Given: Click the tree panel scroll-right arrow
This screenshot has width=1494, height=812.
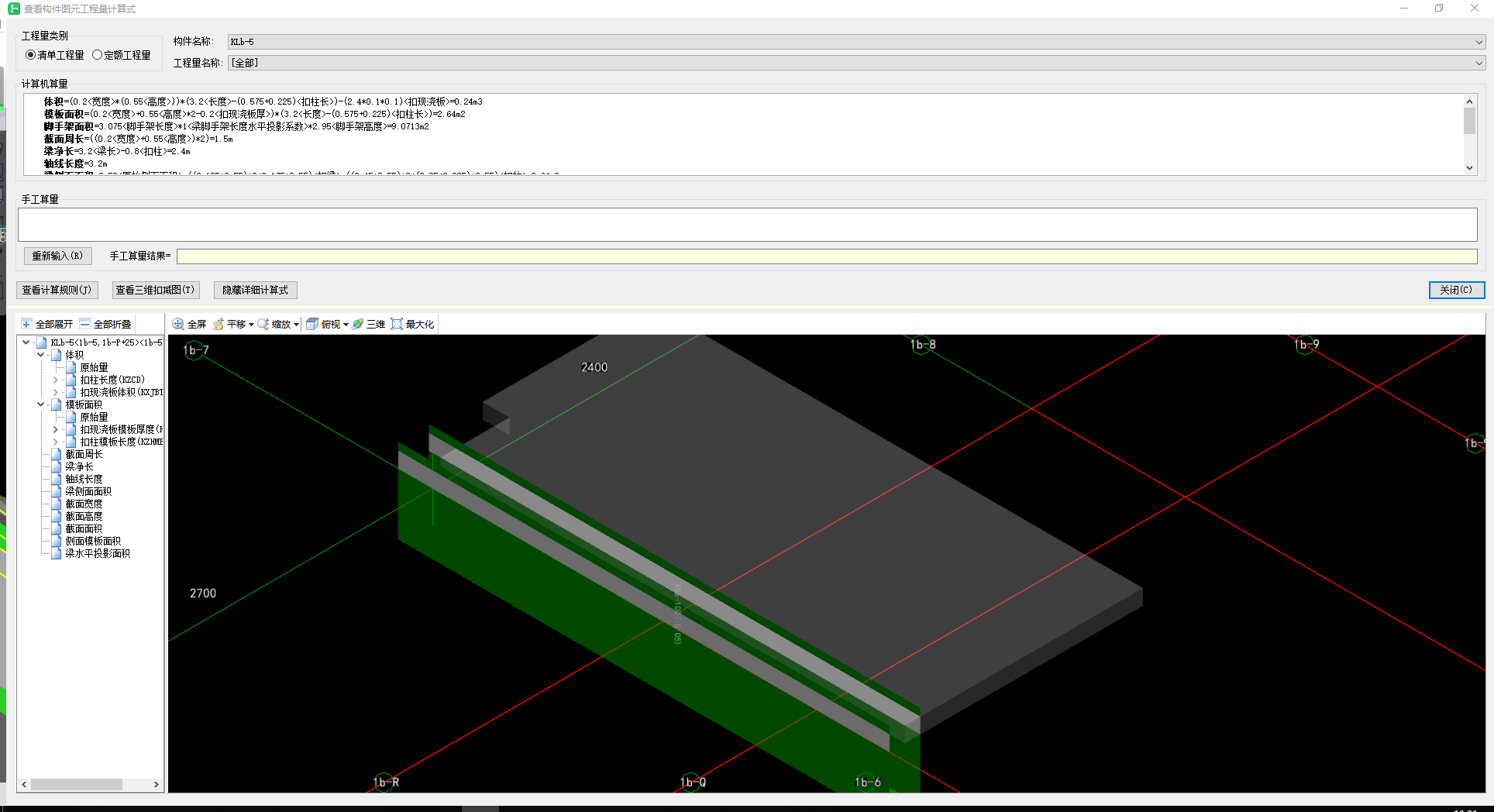Looking at the screenshot, I should coord(157,784).
